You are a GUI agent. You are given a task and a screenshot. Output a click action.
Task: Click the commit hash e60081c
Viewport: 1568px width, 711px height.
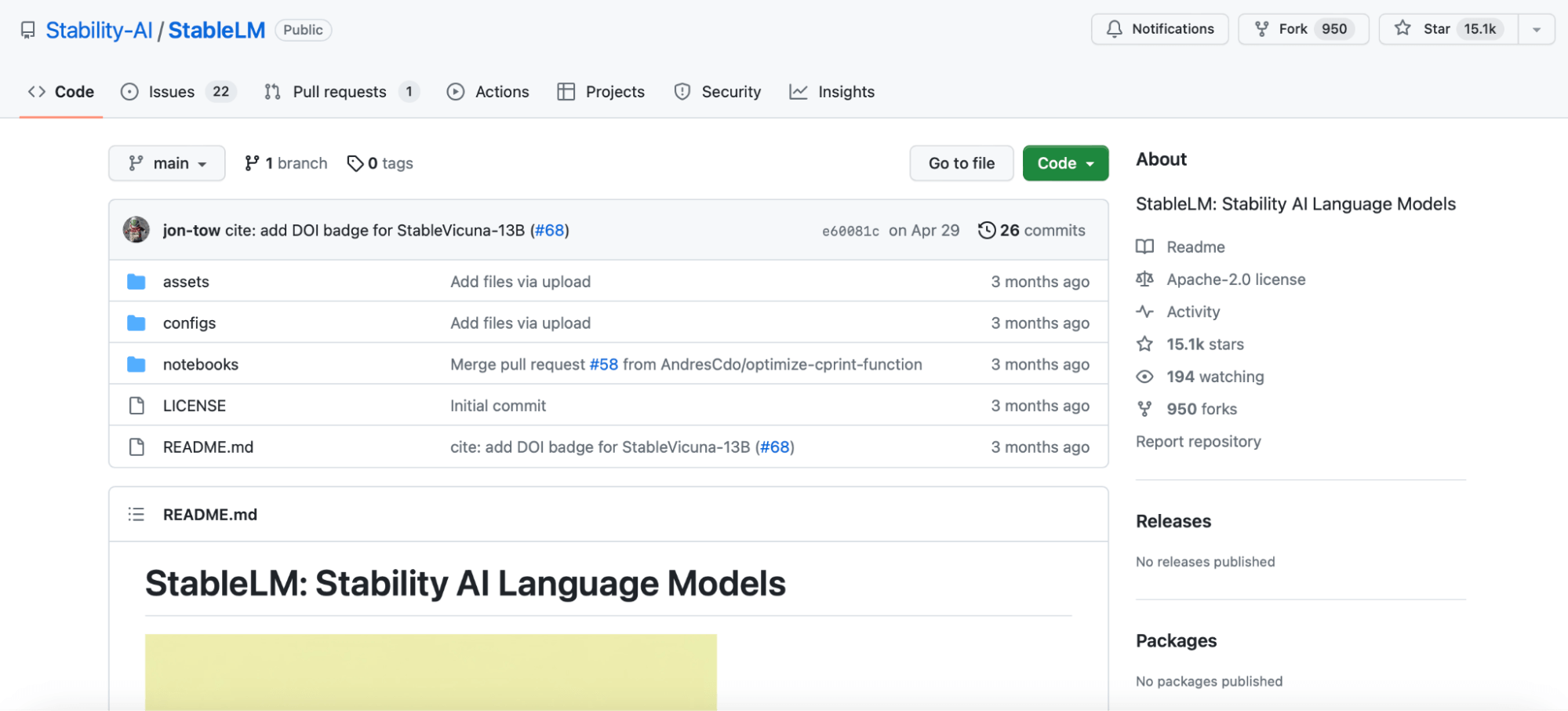point(851,230)
